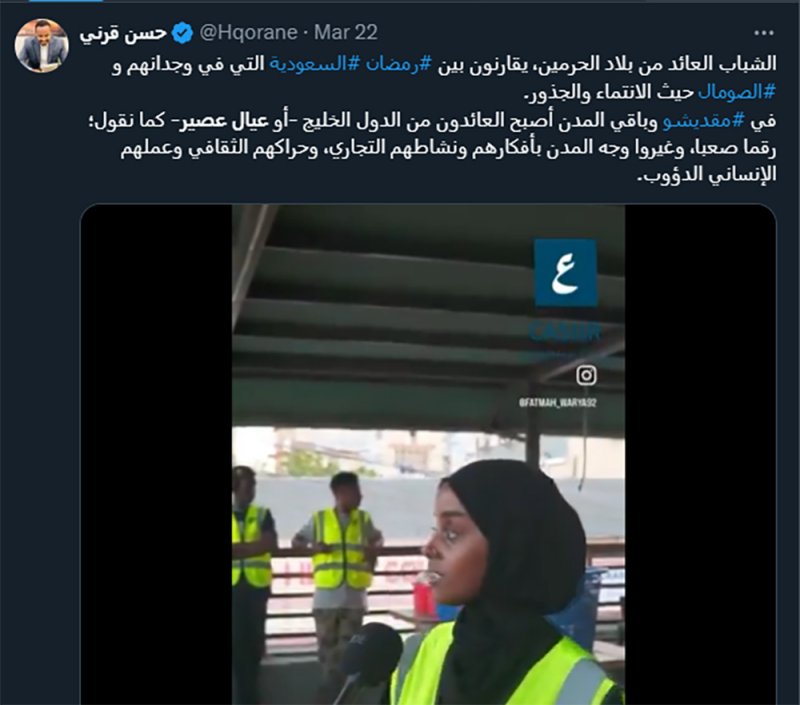Click the blue verified badge beside the name
Screen dimensions: 800x705
tap(182, 33)
